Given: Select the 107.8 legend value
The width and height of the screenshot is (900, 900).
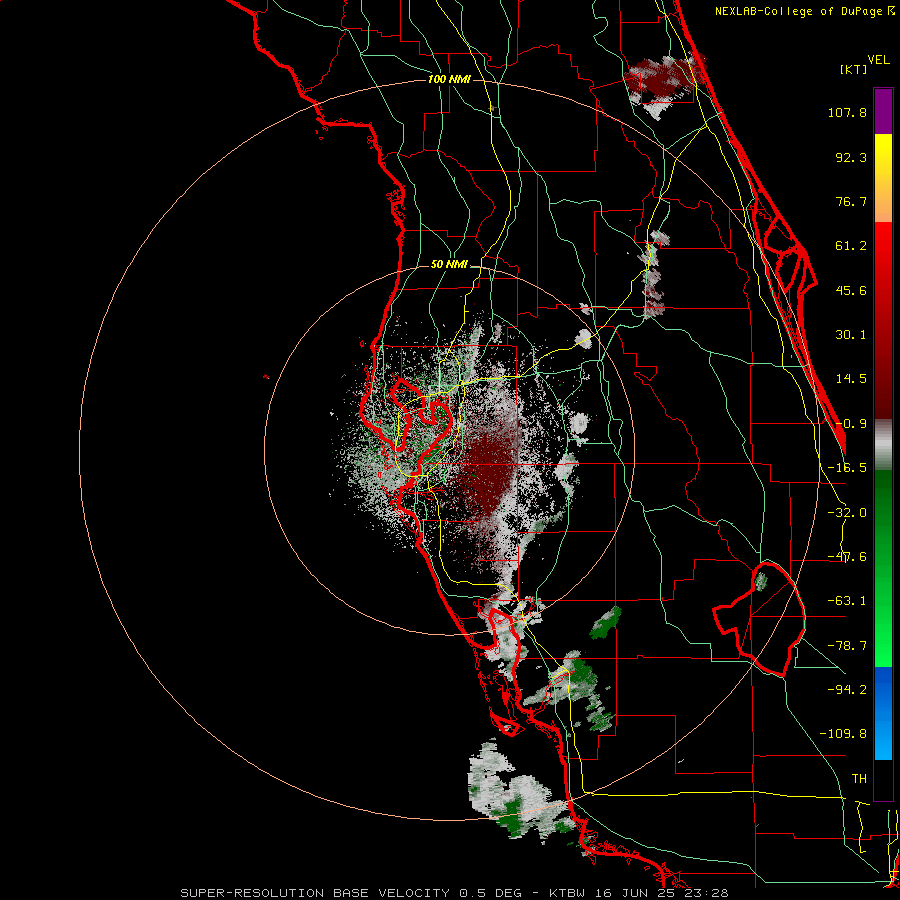Looking at the screenshot, I should [x=847, y=112].
